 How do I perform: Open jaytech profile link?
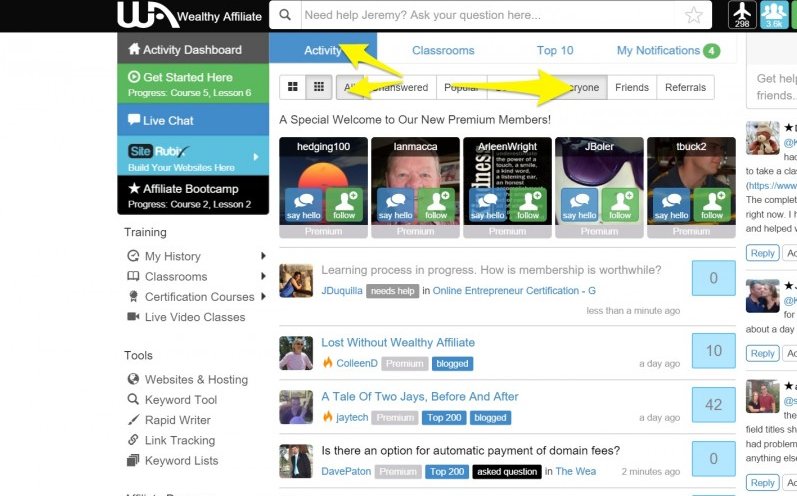pyautogui.click(x=352, y=417)
